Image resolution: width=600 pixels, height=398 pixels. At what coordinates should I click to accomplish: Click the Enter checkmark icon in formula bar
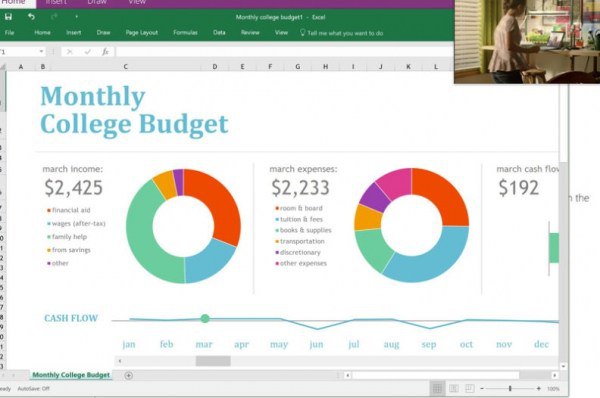click(88, 51)
